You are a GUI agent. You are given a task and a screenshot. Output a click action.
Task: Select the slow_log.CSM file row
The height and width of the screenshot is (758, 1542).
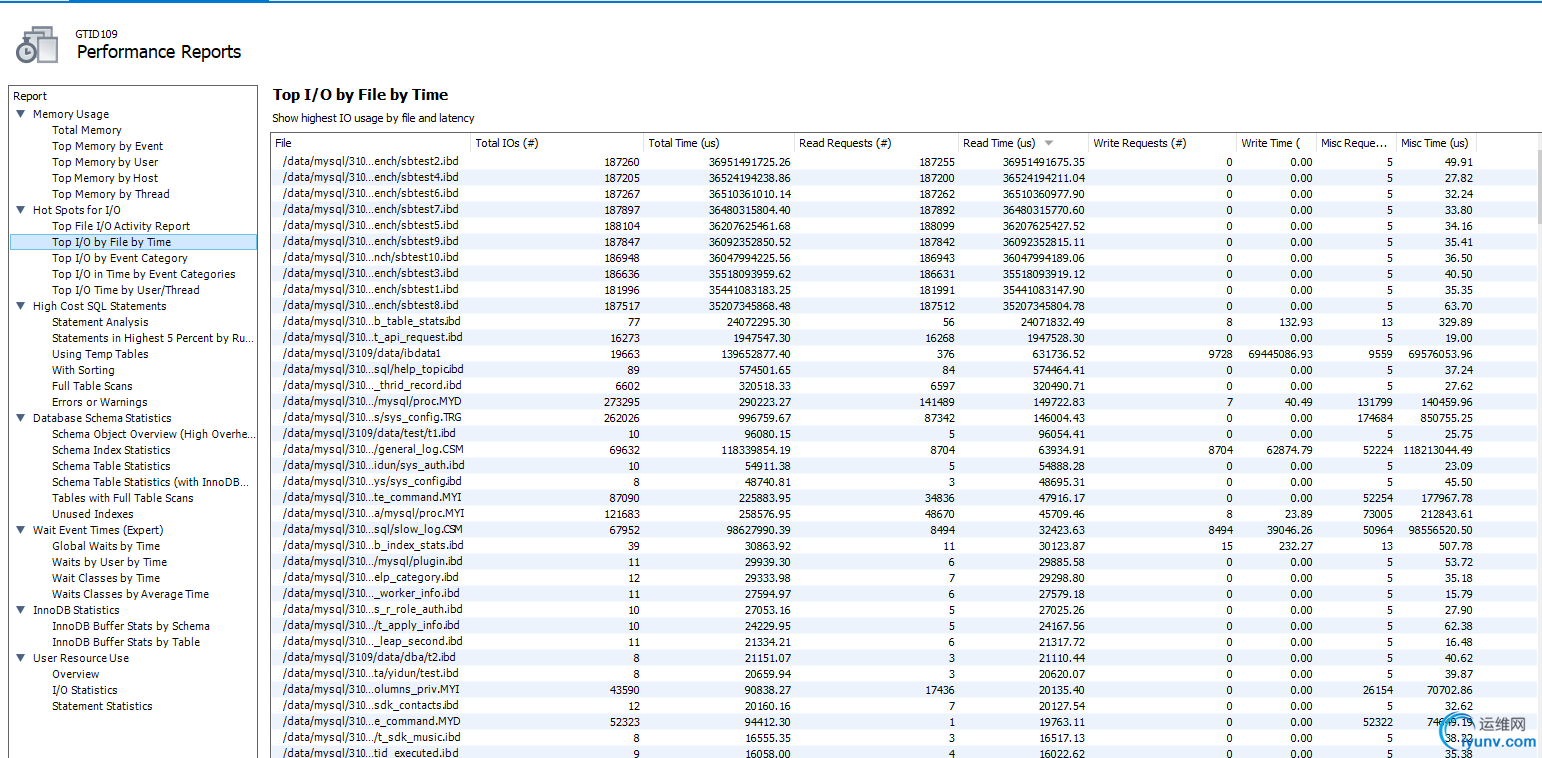873,530
